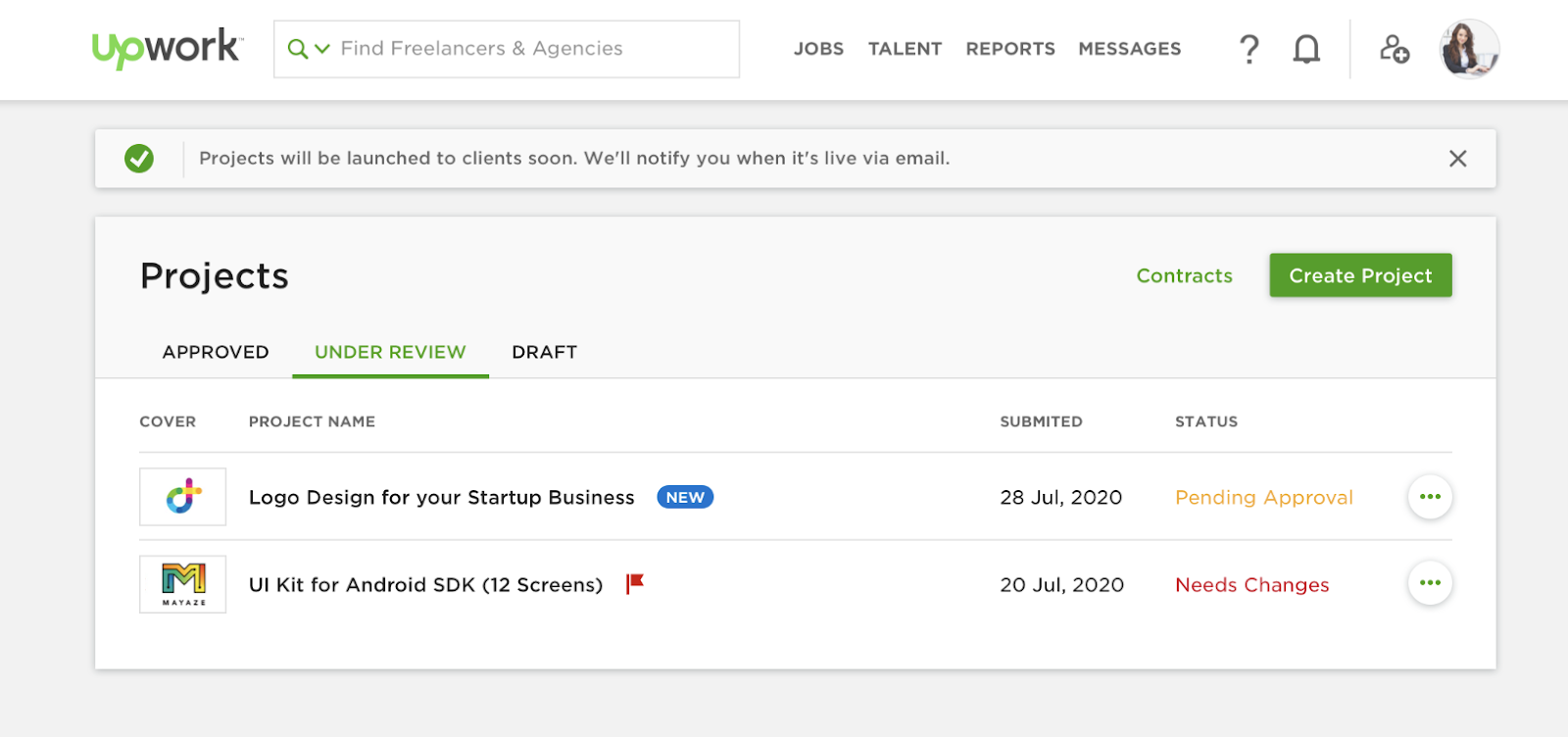Open the notifications bell
The image size is (1568, 737).
[1306, 49]
